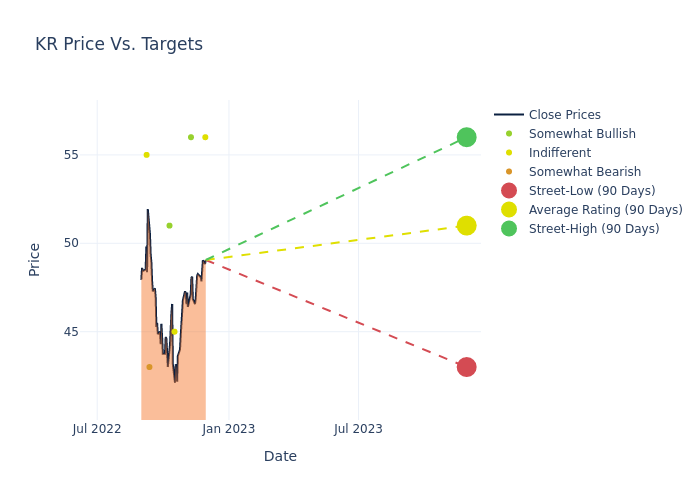Click the green Street-High target marker
Viewport: 700px width, 500px height.
466,137
